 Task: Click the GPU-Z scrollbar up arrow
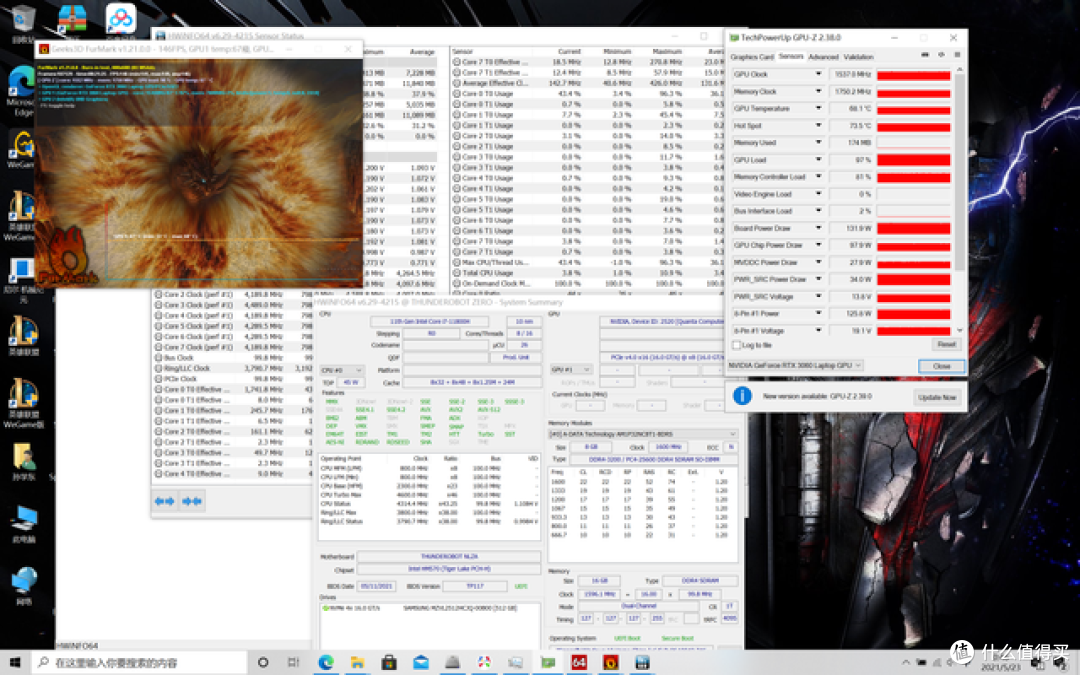coord(959,70)
